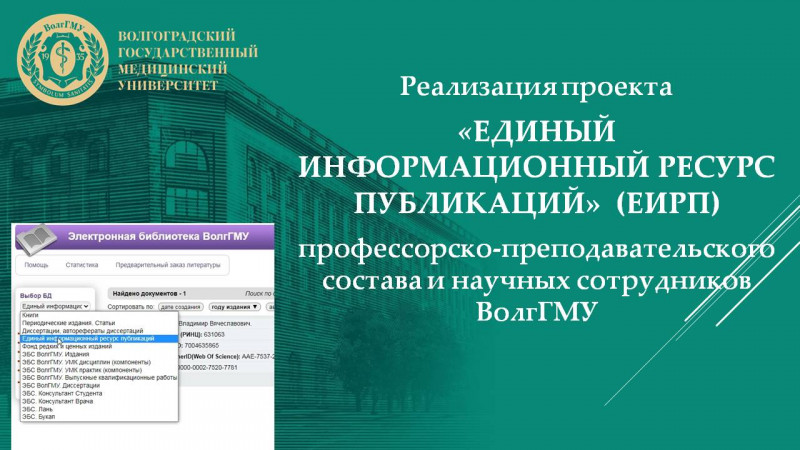This screenshot has width=800, height=450.
Task: Click the Единый информационный ресурс публикаций (ЕИРП) title
Action: pyautogui.click(x=537, y=167)
